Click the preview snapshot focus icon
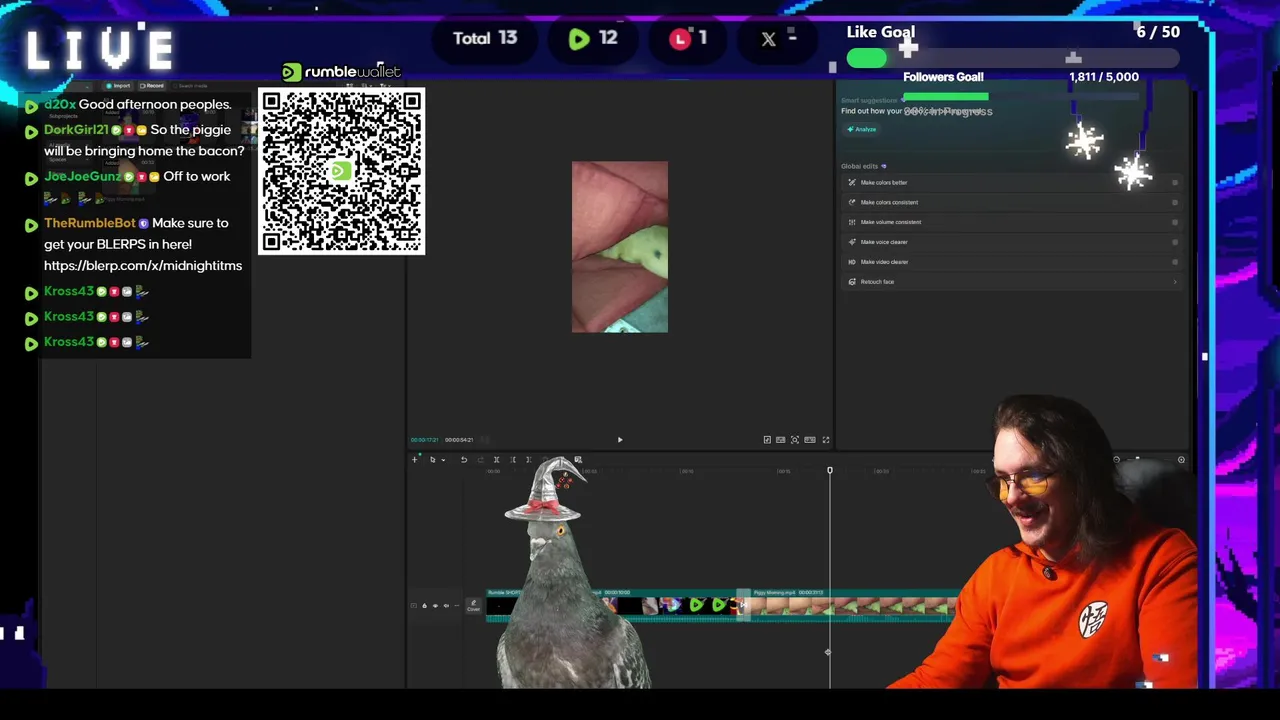 [x=795, y=440]
